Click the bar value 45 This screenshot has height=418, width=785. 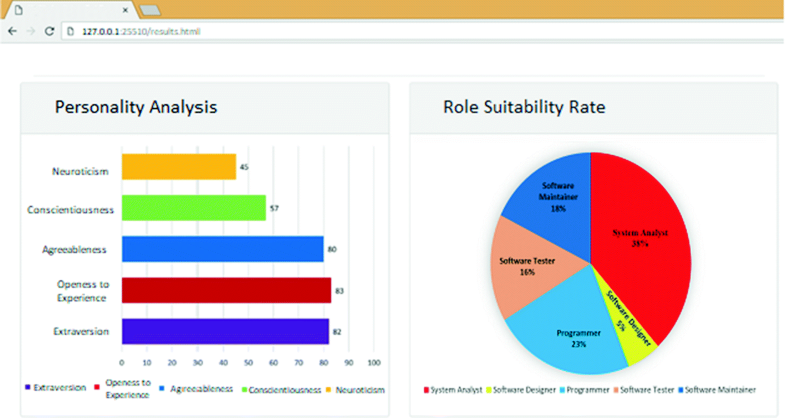tap(244, 167)
